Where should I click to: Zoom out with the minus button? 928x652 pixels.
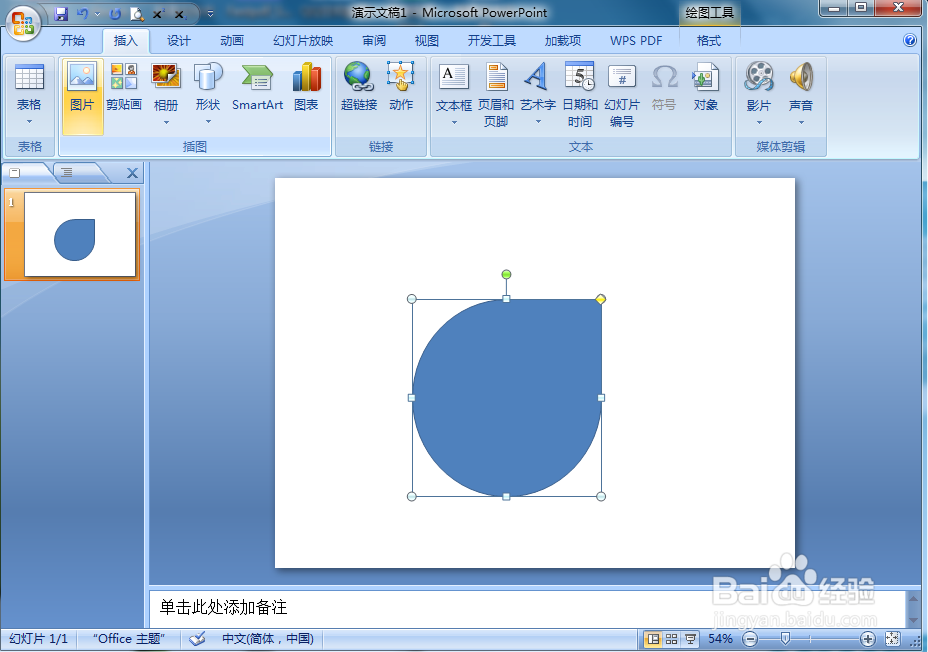tap(750, 639)
